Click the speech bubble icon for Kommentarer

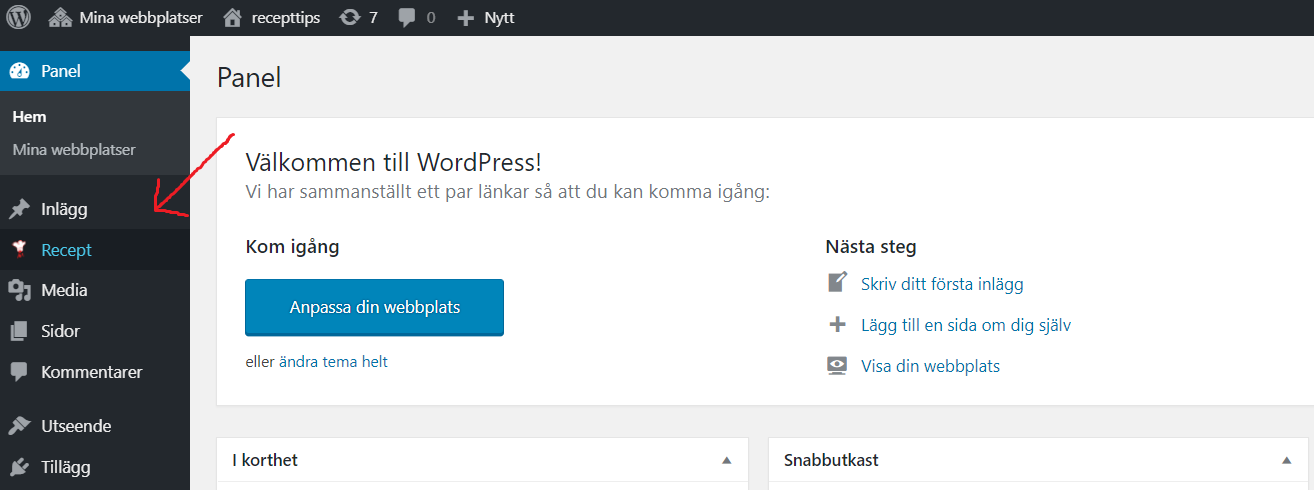[x=19, y=372]
